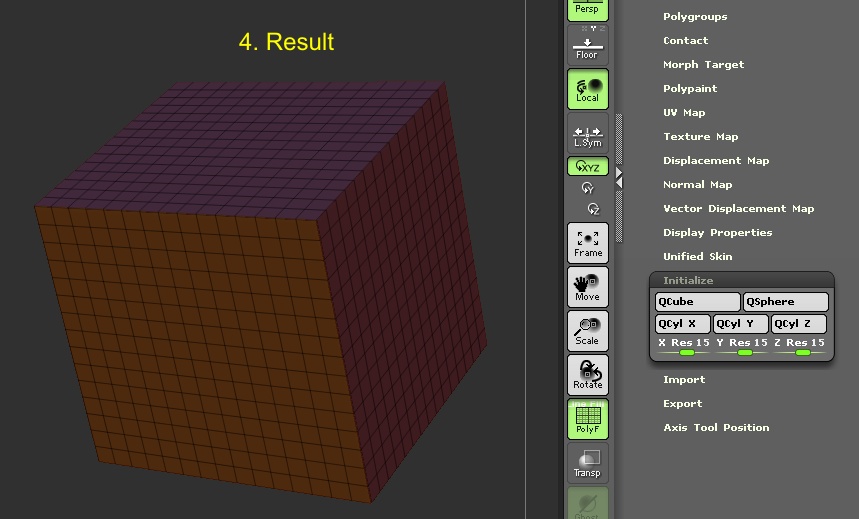Click the Move view icon
This screenshot has height=519, width=859.
pyautogui.click(x=587, y=287)
